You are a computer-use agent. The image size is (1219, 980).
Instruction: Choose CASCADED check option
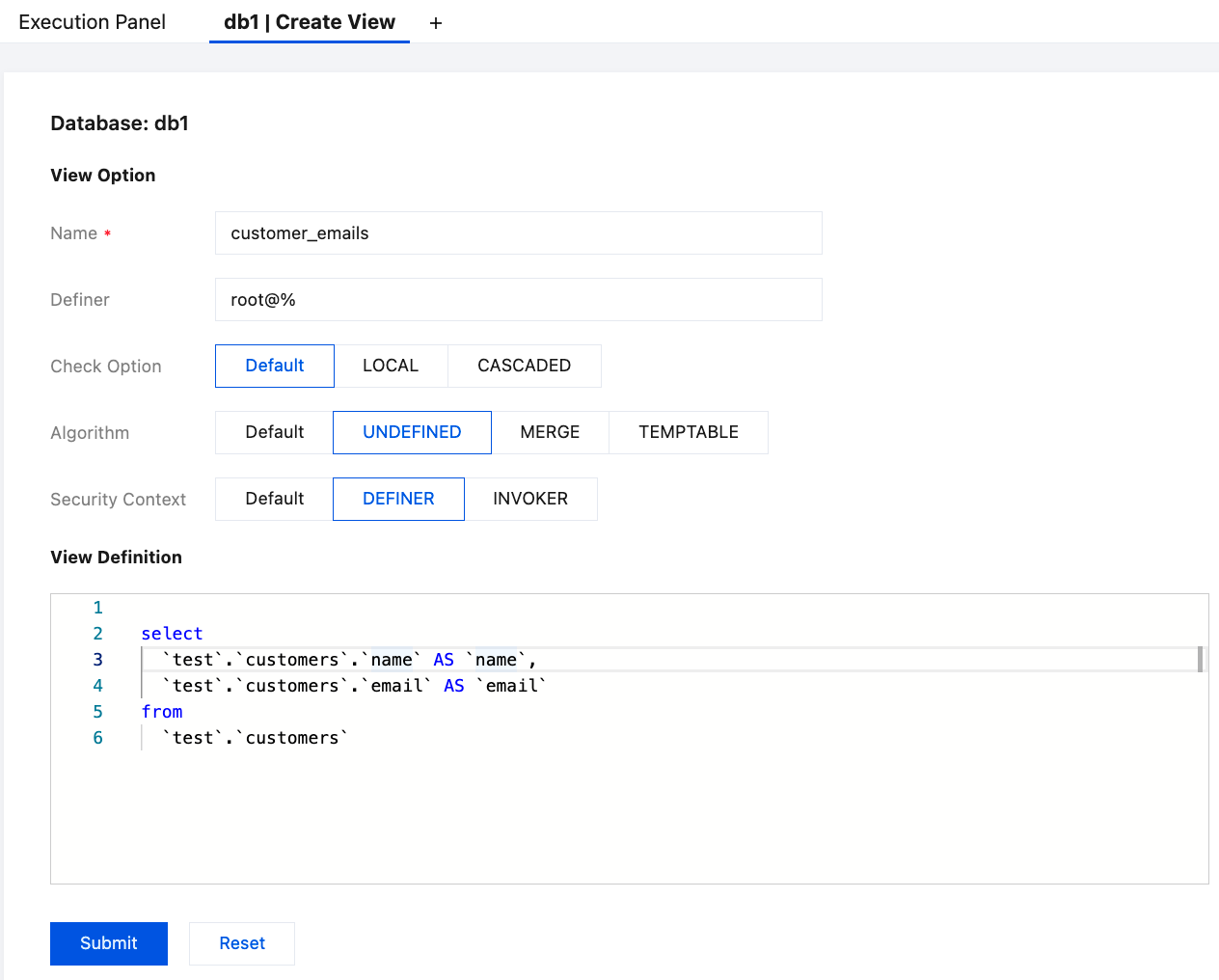click(x=525, y=366)
